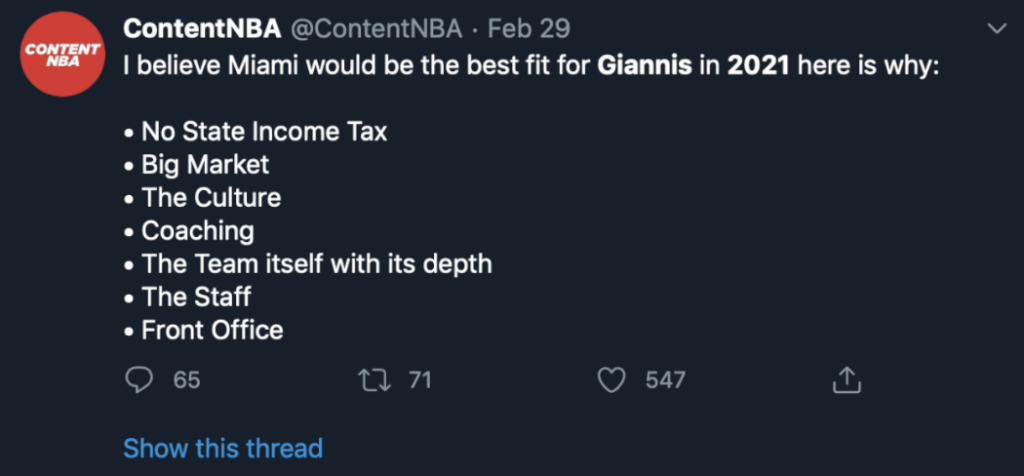
Task: Click the Feb 29 timestamp
Action: click(529, 29)
